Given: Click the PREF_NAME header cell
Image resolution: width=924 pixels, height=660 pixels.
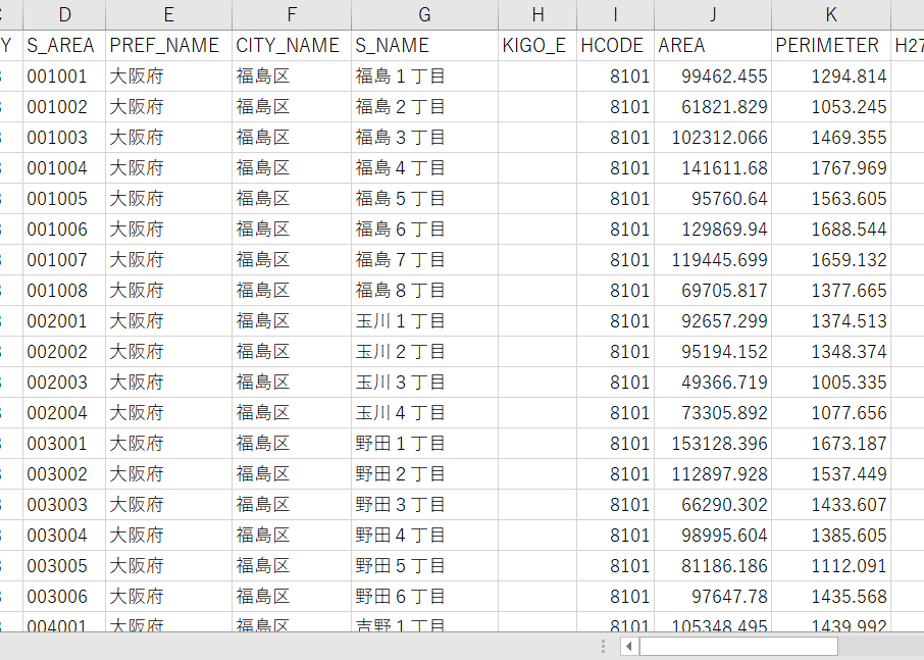Looking at the screenshot, I should pyautogui.click(x=169, y=45).
